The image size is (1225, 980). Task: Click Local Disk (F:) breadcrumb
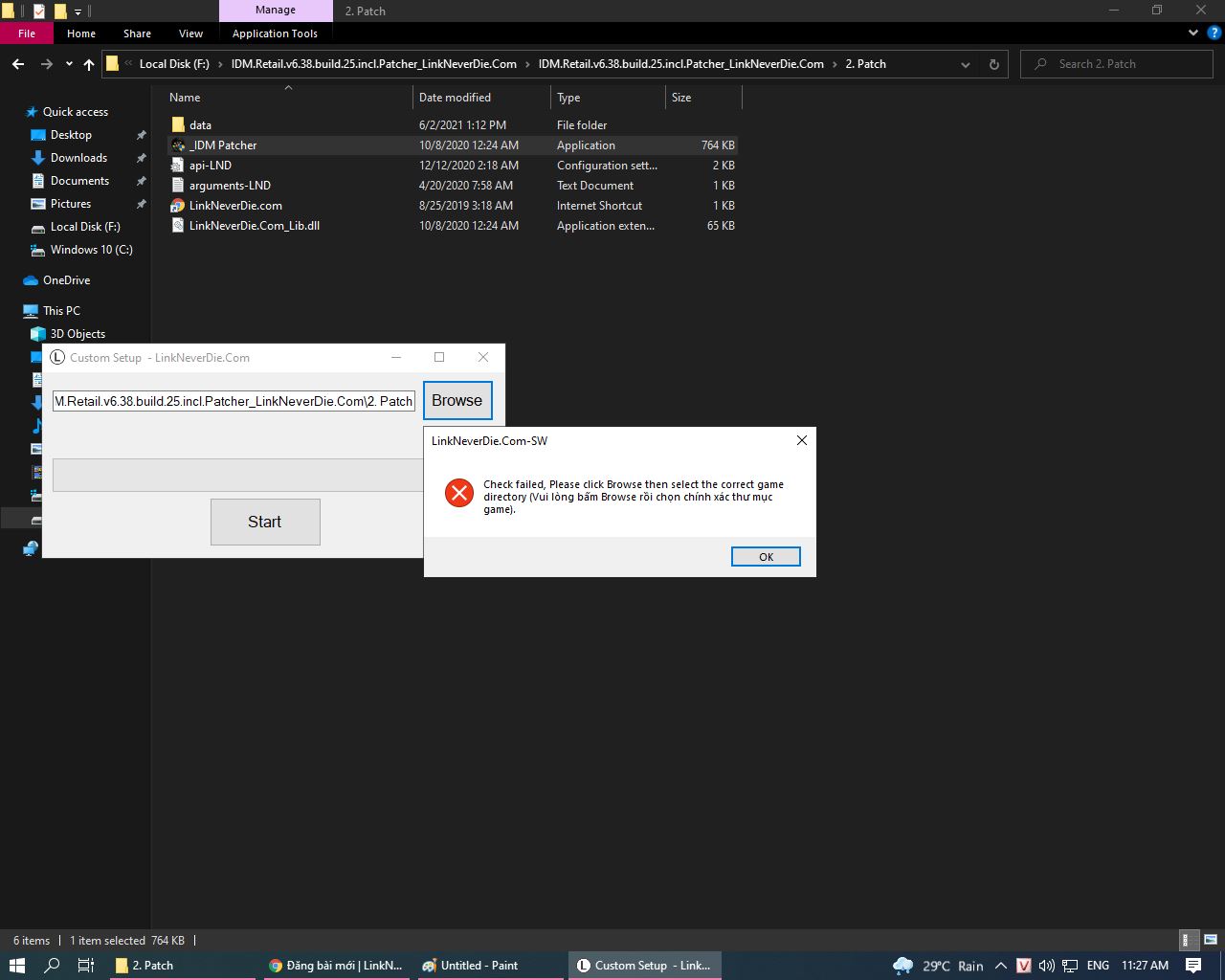click(174, 64)
